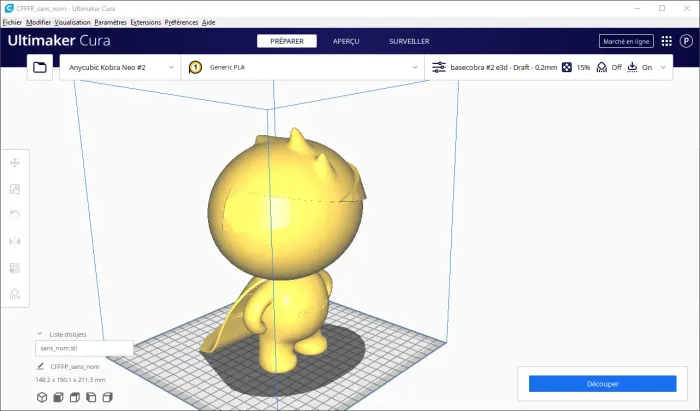Image resolution: width=700 pixels, height=411 pixels.
Task: Click the adhesion On icon
Action: click(x=632, y=67)
